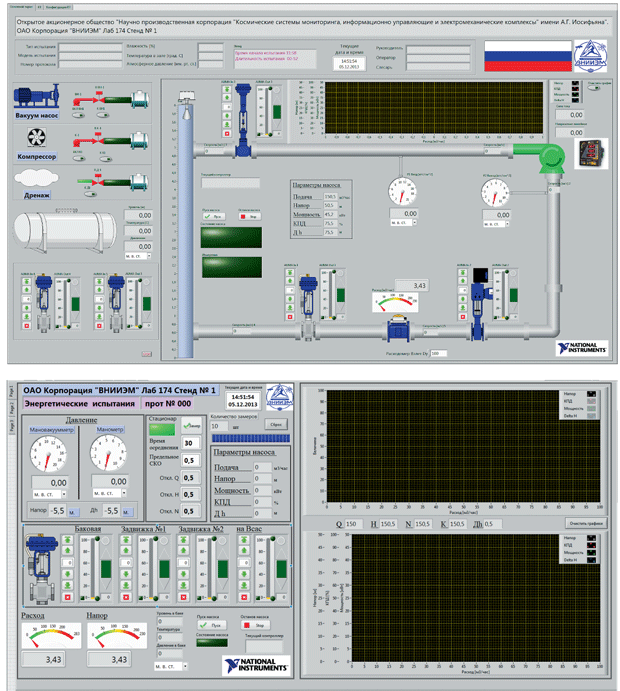Click the Пуск pump start button in top window
This screenshot has width=620, height=691.
[x=214, y=216]
